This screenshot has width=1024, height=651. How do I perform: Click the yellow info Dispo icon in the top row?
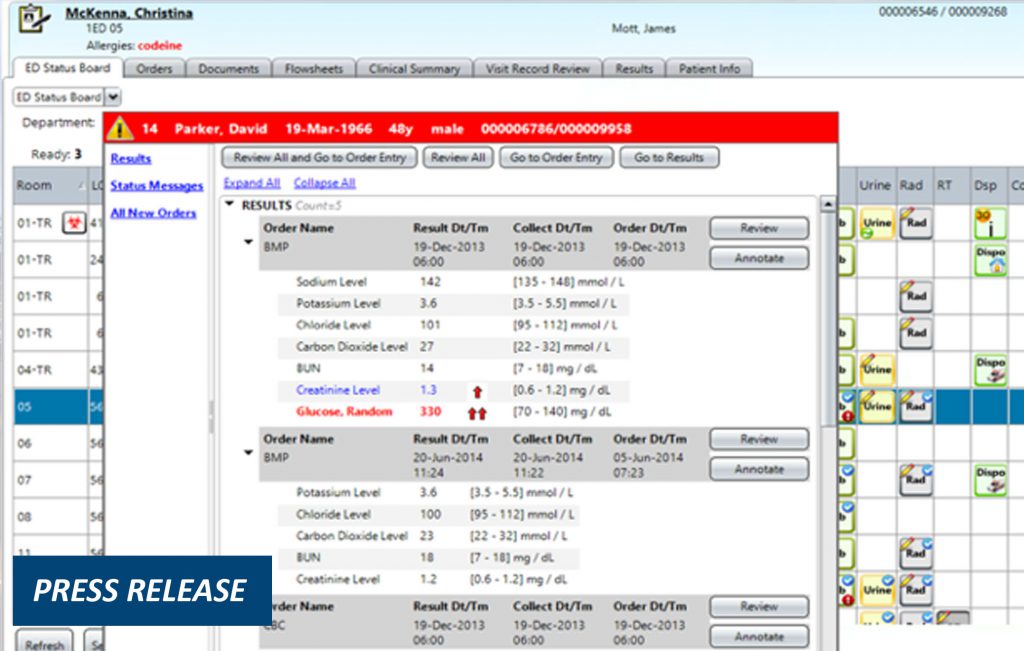992,222
